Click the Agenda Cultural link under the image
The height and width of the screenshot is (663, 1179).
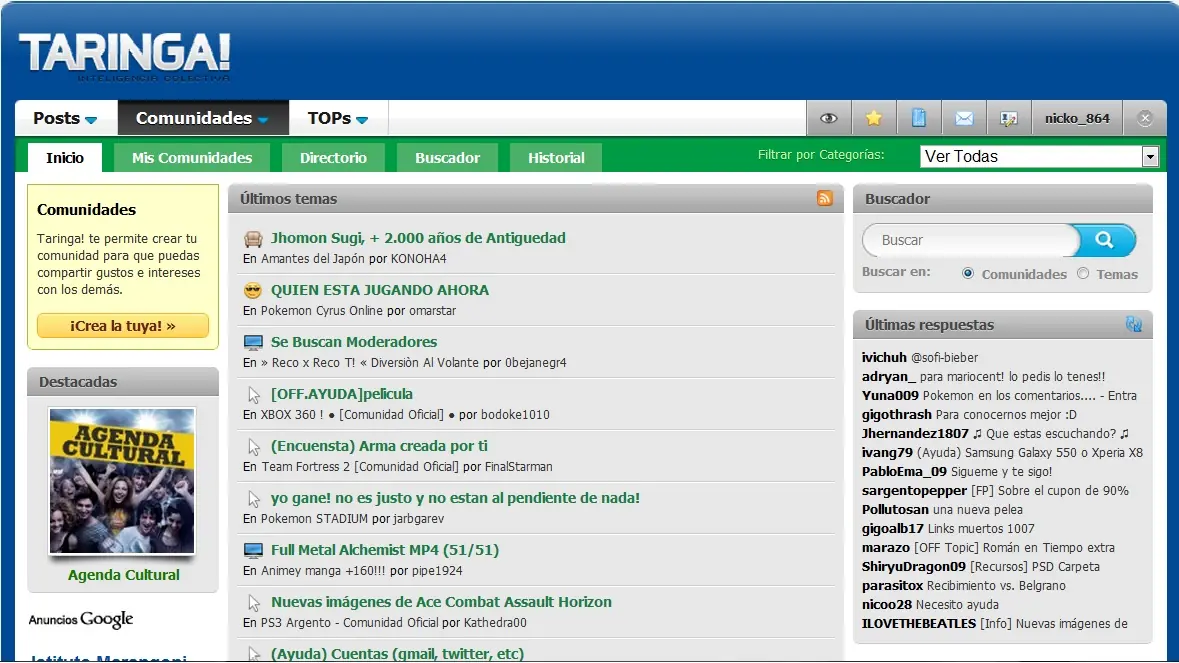[x=123, y=574]
